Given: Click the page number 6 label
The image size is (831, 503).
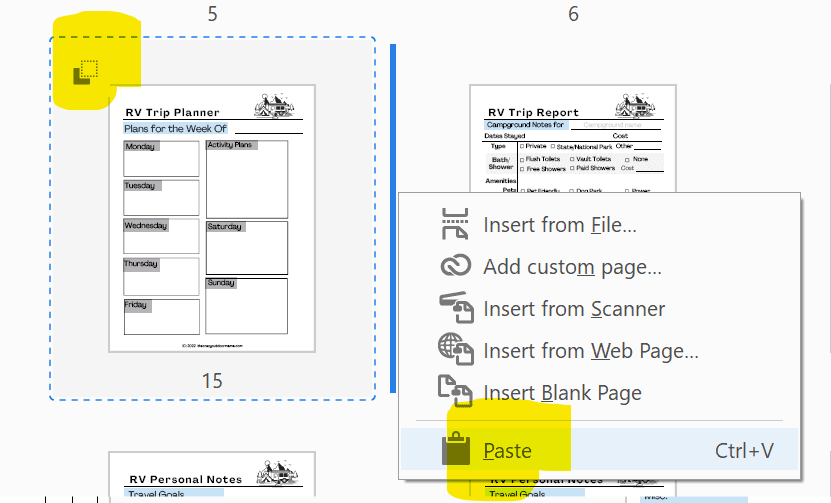Looking at the screenshot, I should click(x=573, y=14).
